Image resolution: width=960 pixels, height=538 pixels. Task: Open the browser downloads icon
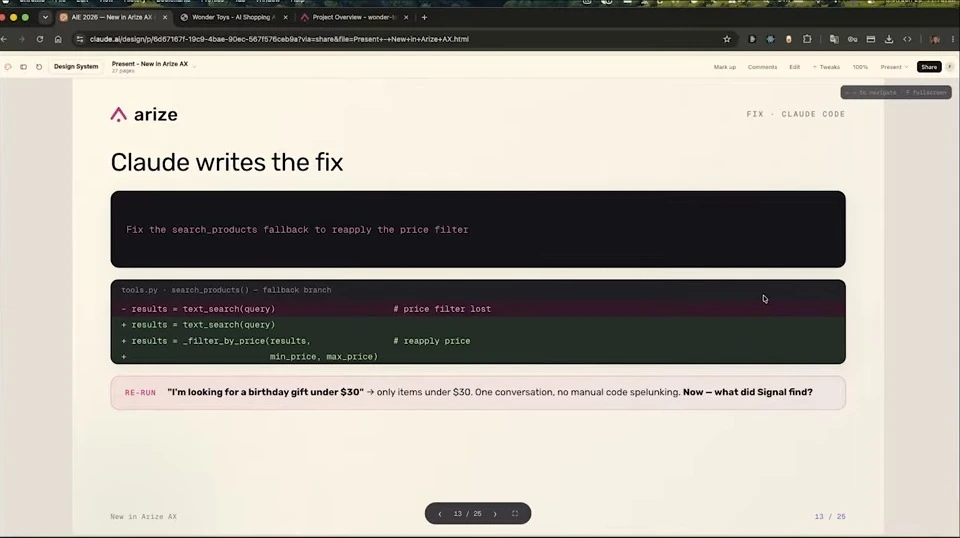coord(889,39)
